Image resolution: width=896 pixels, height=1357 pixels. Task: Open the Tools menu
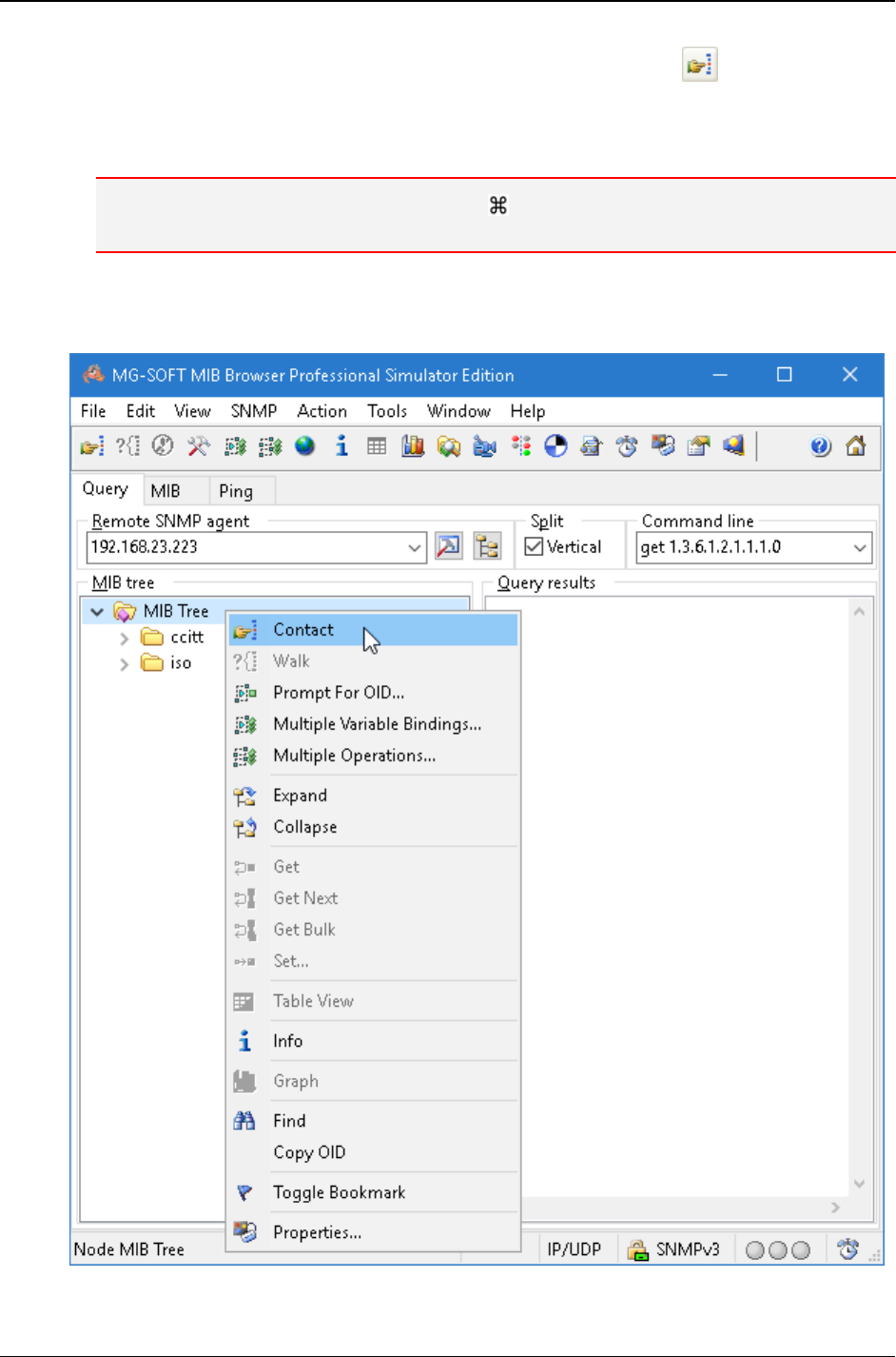coord(387,411)
